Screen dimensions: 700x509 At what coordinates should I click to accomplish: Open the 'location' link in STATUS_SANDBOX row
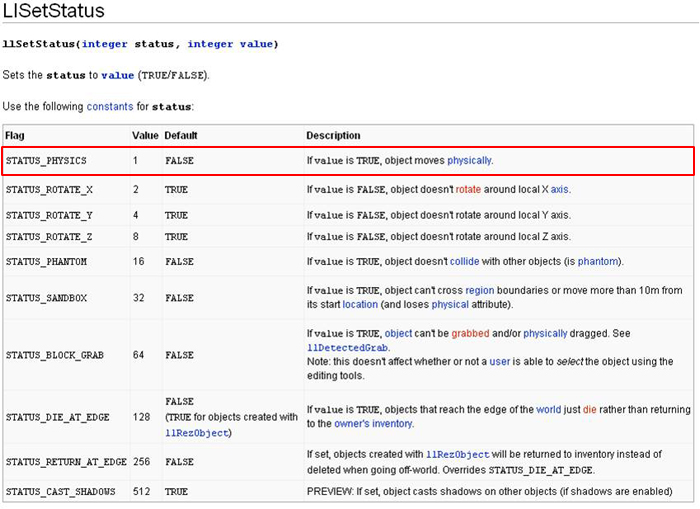coord(360,304)
